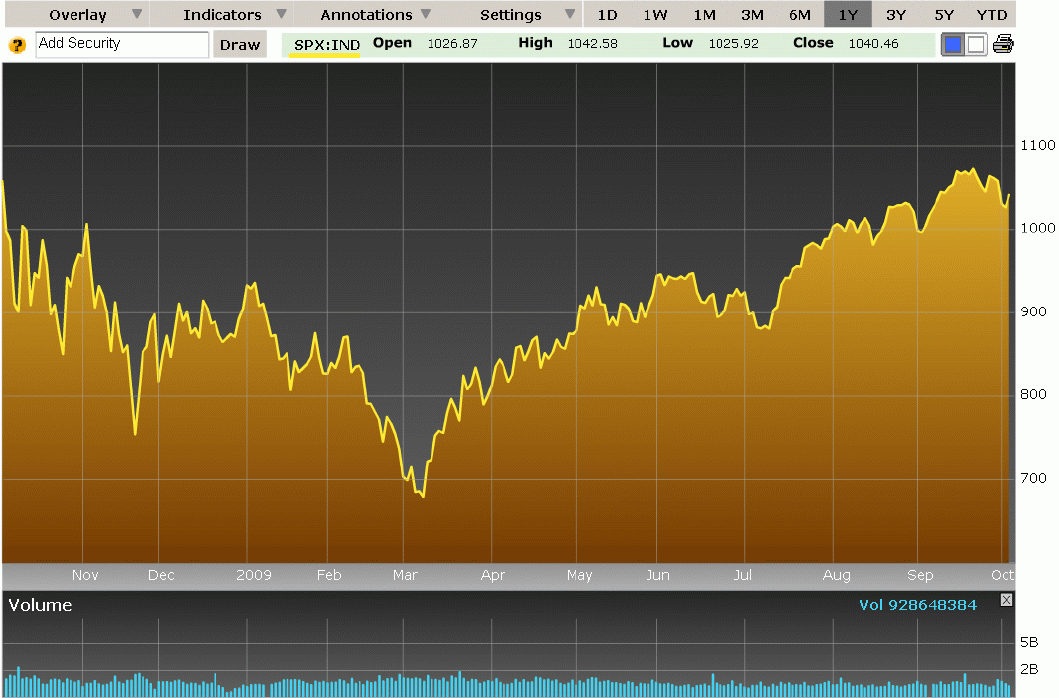Click the yellow help question mark icon

(x=17, y=45)
